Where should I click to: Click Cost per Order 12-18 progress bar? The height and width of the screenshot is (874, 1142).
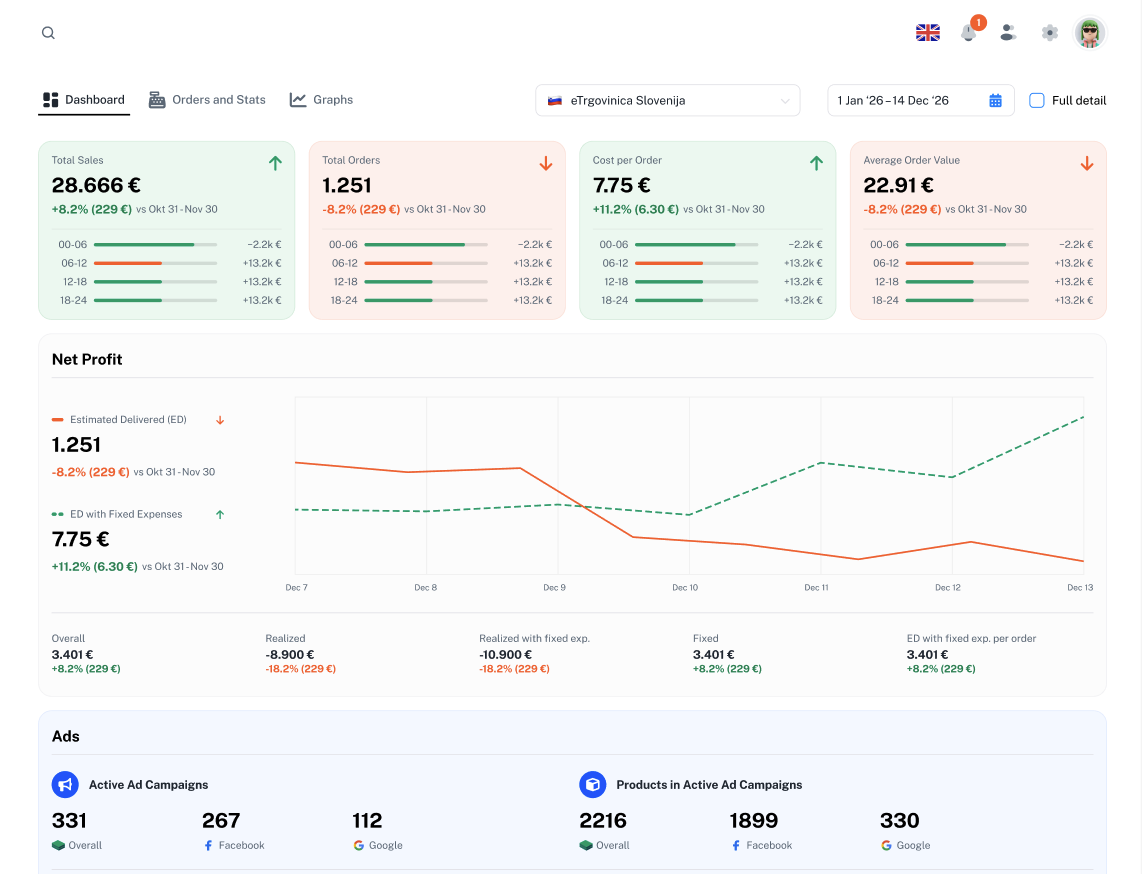click(x=696, y=282)
